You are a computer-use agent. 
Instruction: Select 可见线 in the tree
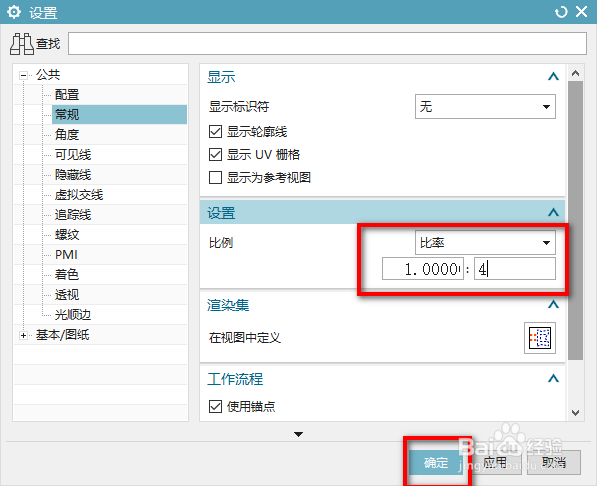[73, 155]
